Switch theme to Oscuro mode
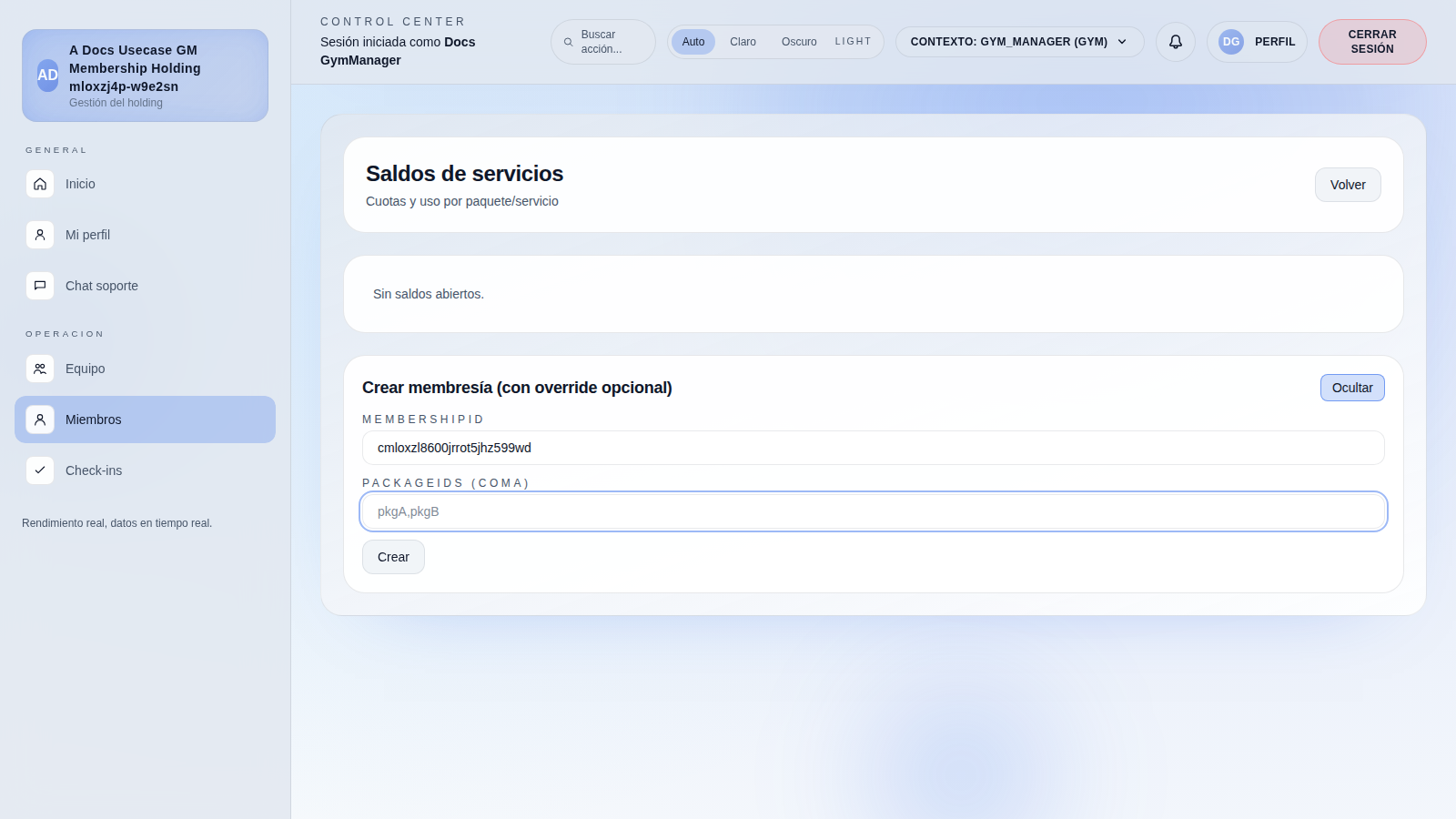The height and width of the screenshot is (819, 1456). pyautogui.click(x=798, y=42)
